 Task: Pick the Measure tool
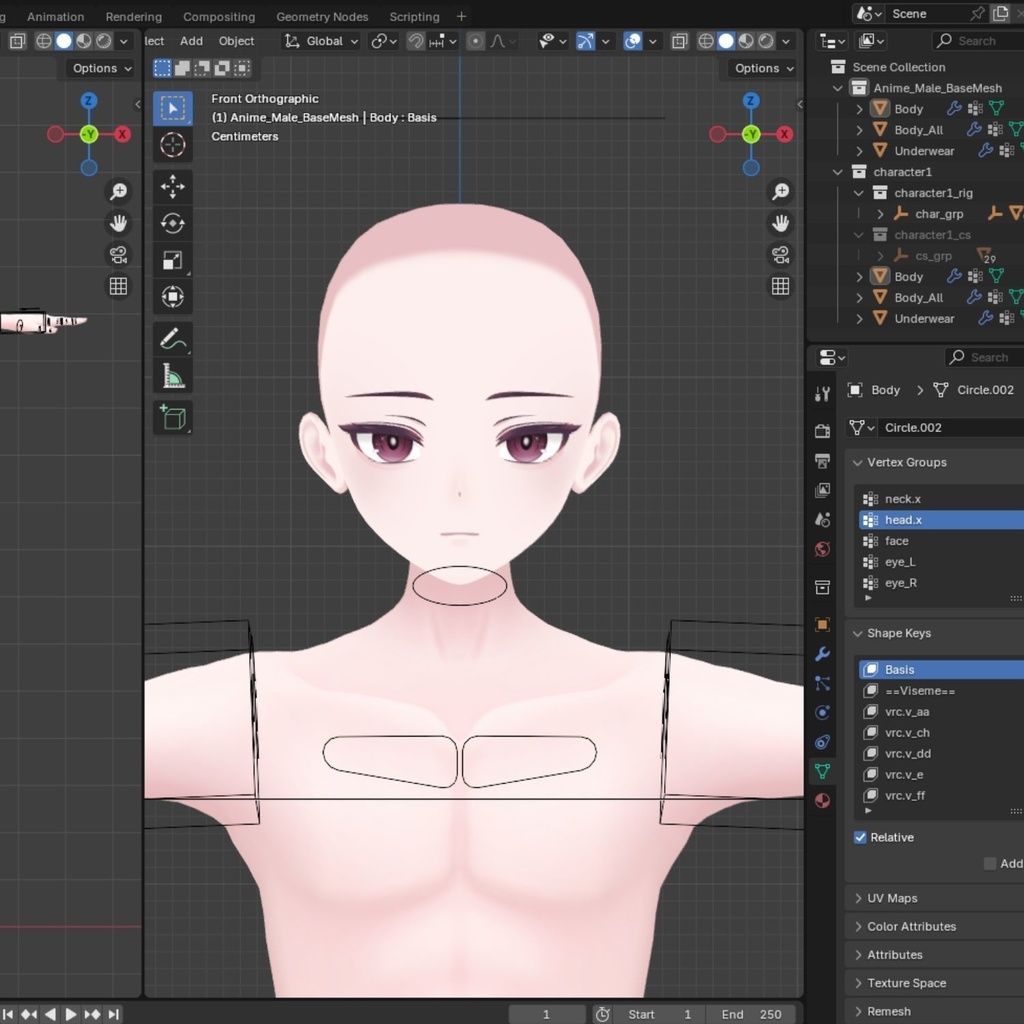click(173, 378)
